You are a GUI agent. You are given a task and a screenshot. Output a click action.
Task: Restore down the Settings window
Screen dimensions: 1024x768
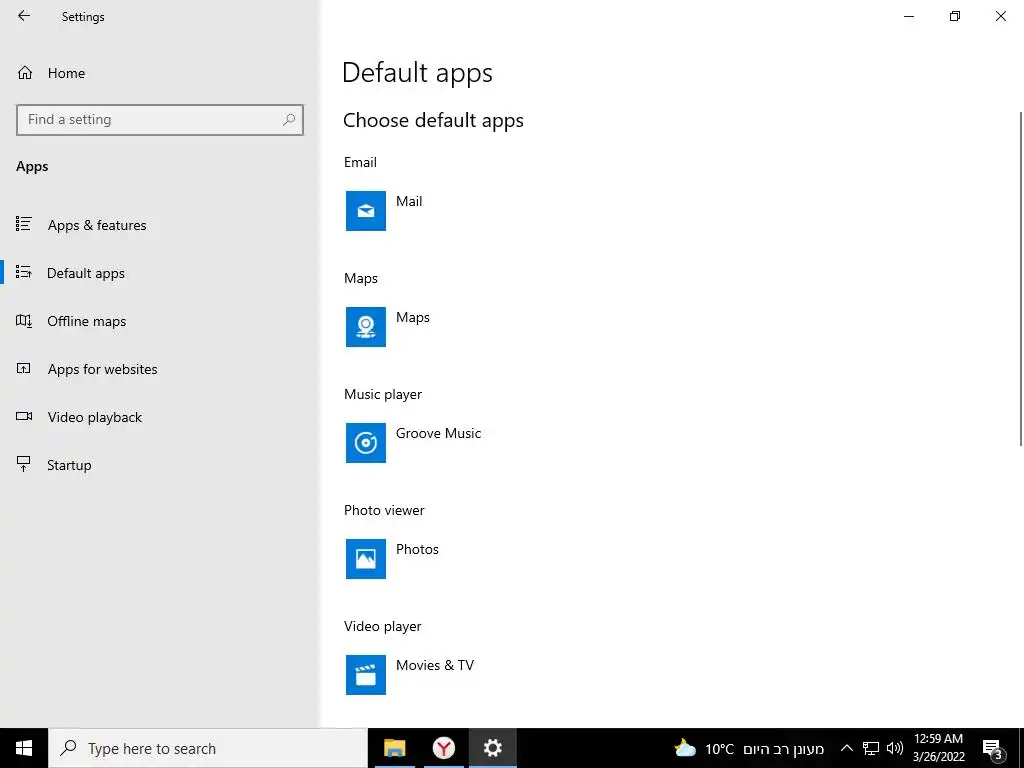pyautogui.click(x=955, y=16)
